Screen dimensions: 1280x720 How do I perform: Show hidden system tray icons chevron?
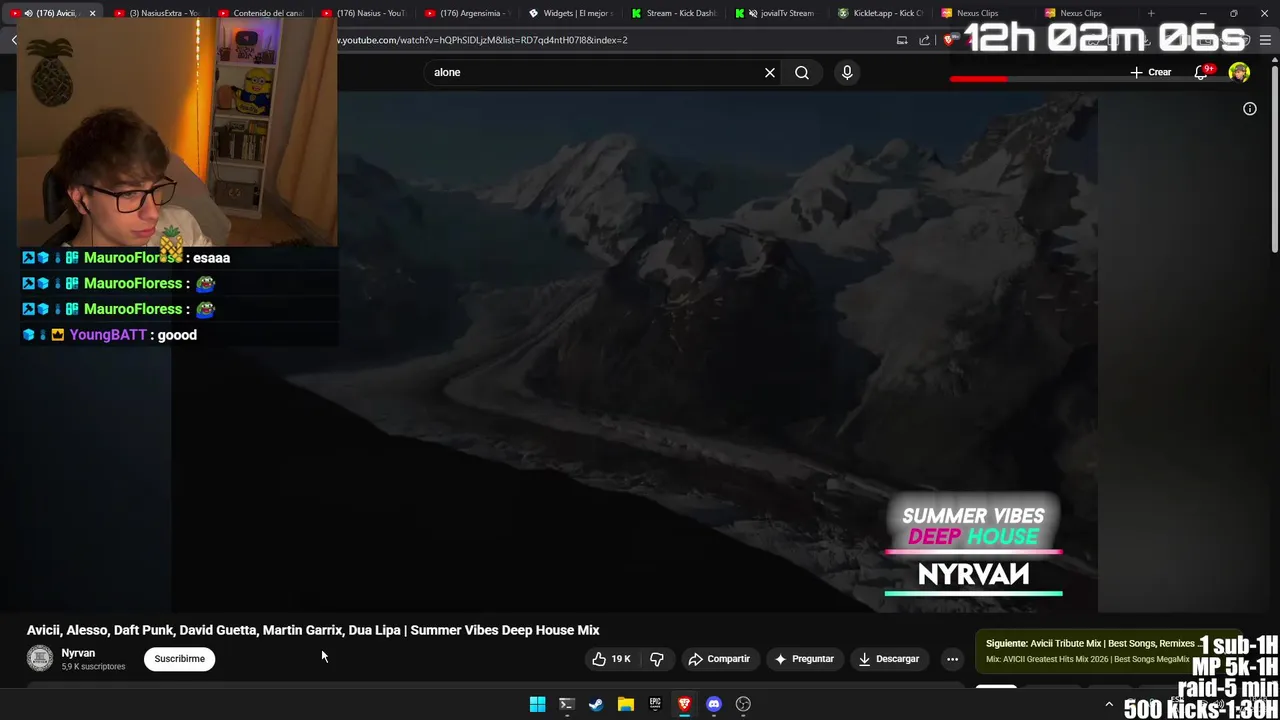click(x=1109, y=705)
